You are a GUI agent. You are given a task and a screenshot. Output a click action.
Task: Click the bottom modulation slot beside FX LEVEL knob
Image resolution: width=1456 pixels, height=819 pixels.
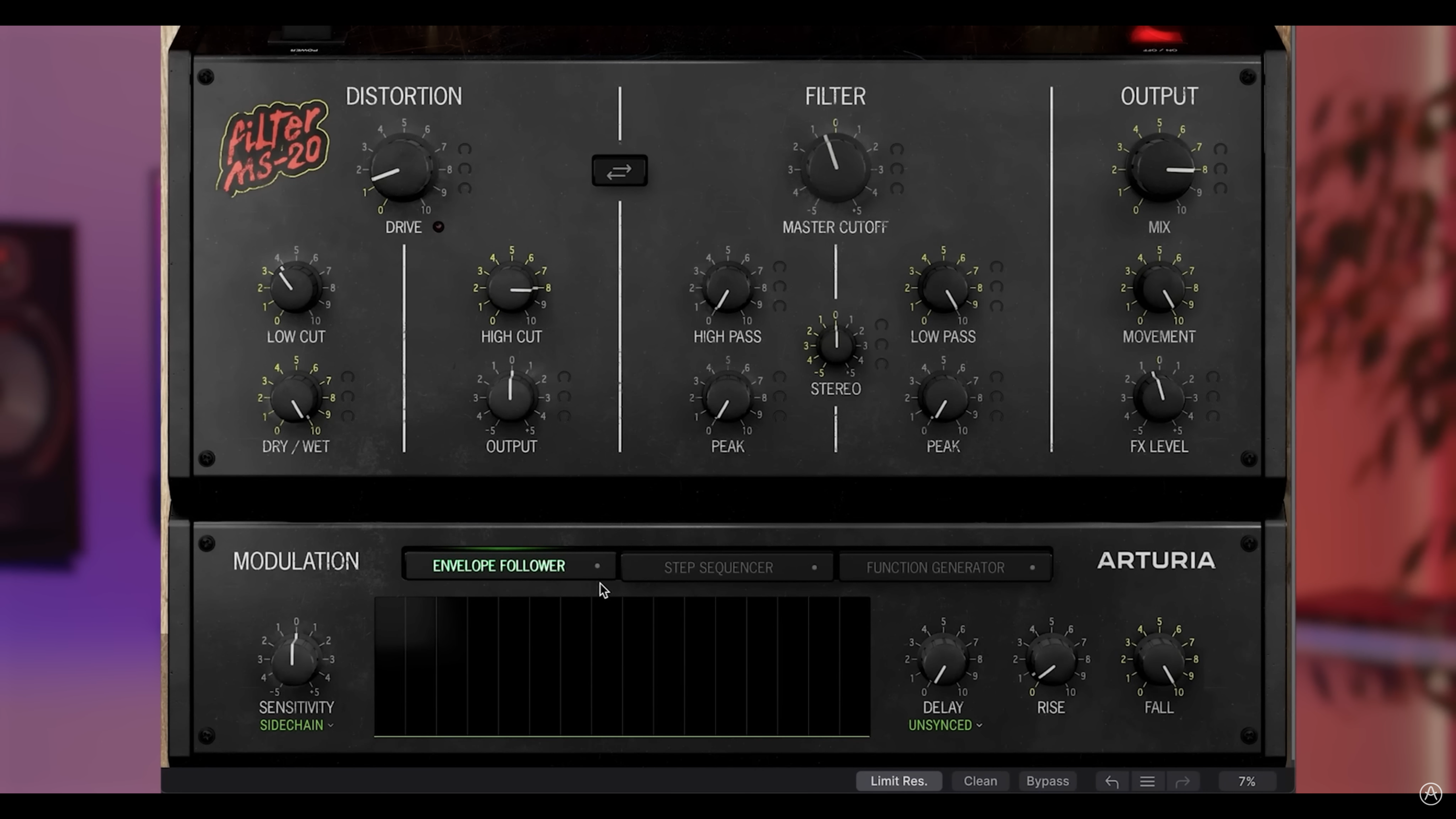1213,416
